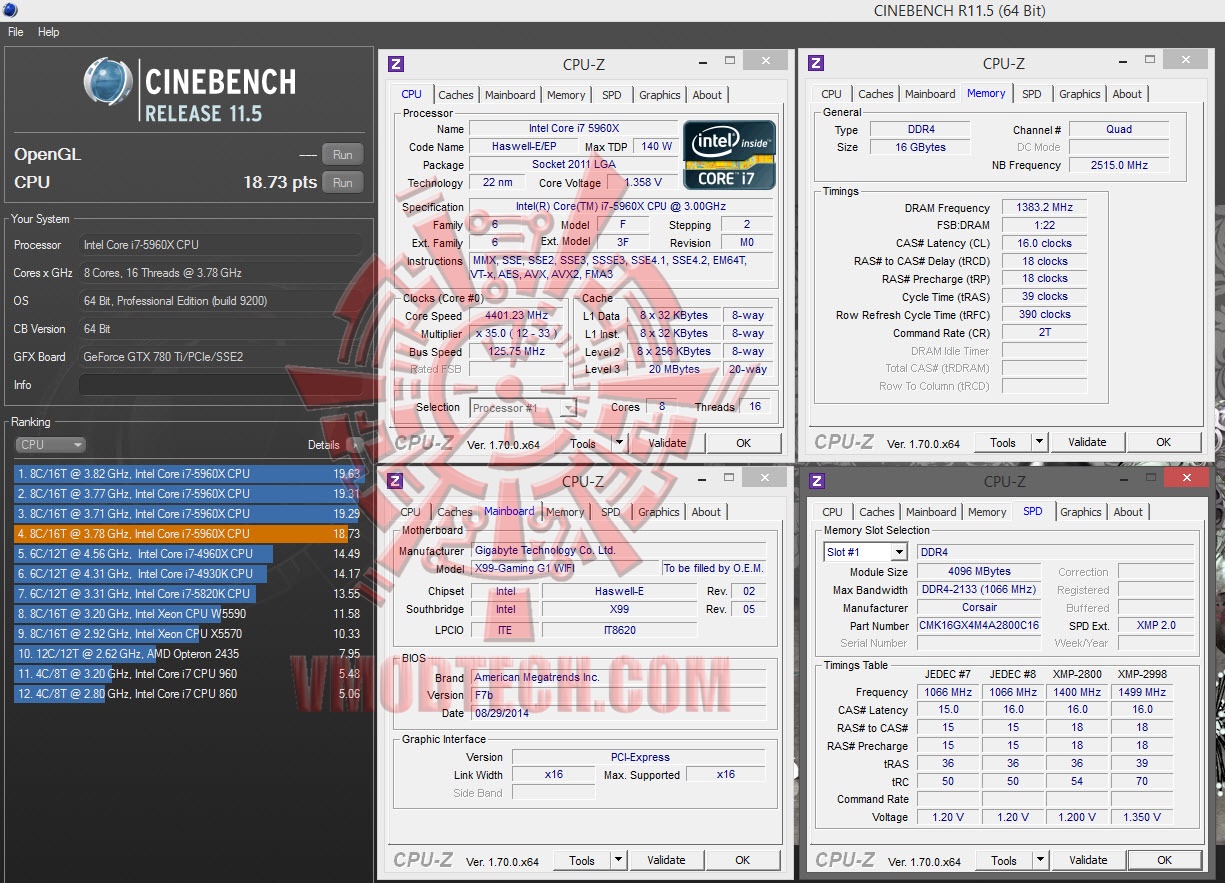Viewport: 1225px width, 883px height.
Task: Click OK in CPU window
Action: tap(744, 443)
